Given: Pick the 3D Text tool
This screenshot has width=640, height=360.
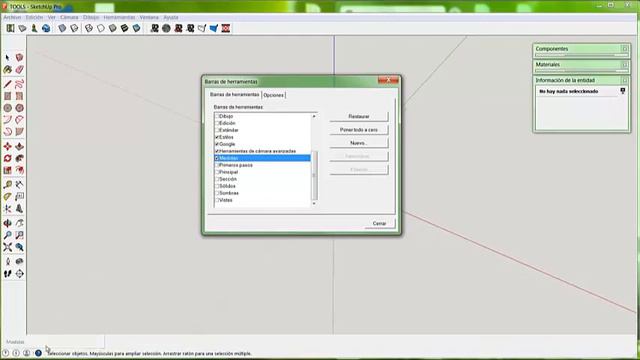Looking at the screenshot, I should click(x=19, y=209).
